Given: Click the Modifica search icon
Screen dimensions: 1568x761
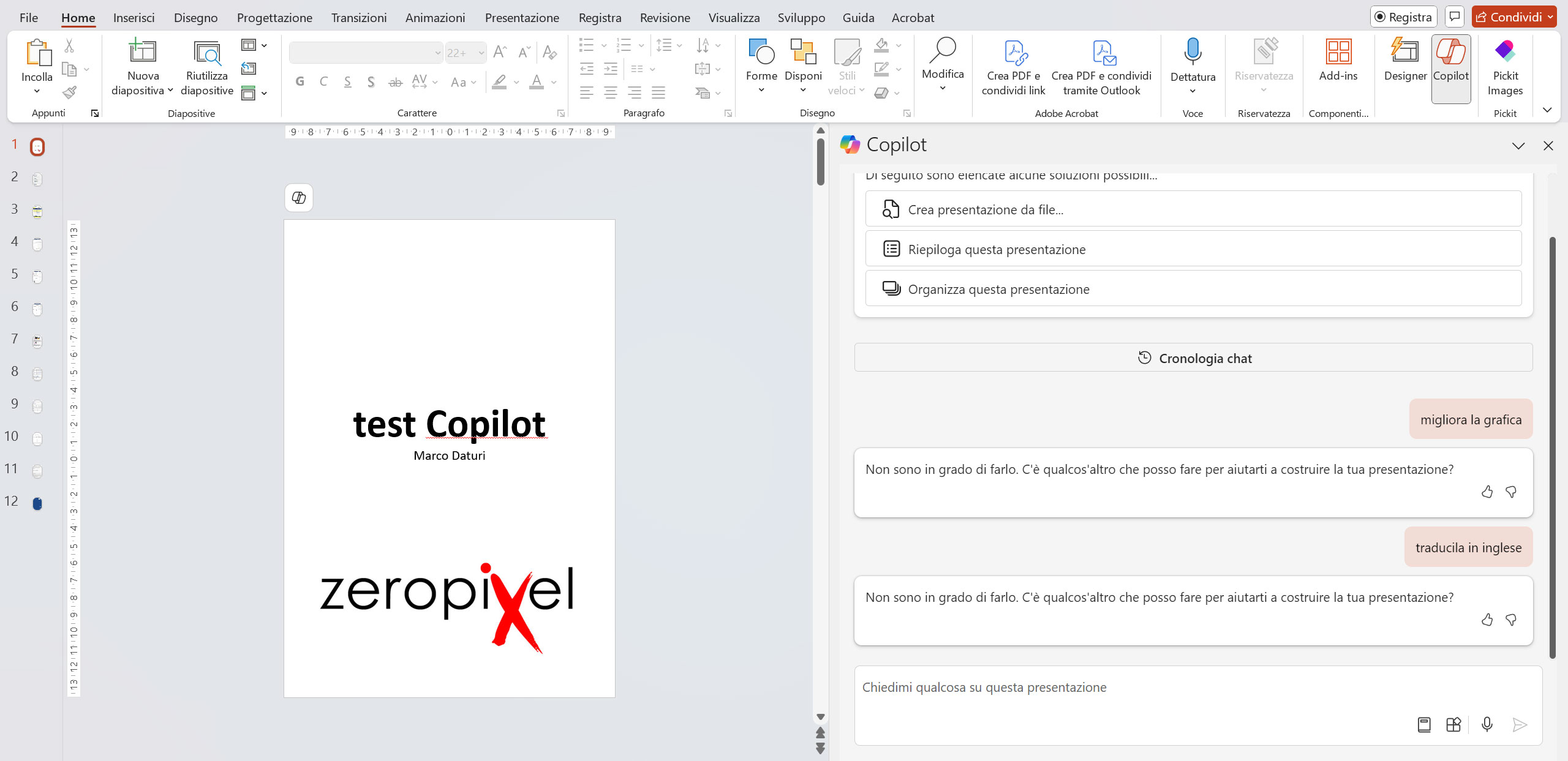Looking at the screenshot, I should (943, 50).
